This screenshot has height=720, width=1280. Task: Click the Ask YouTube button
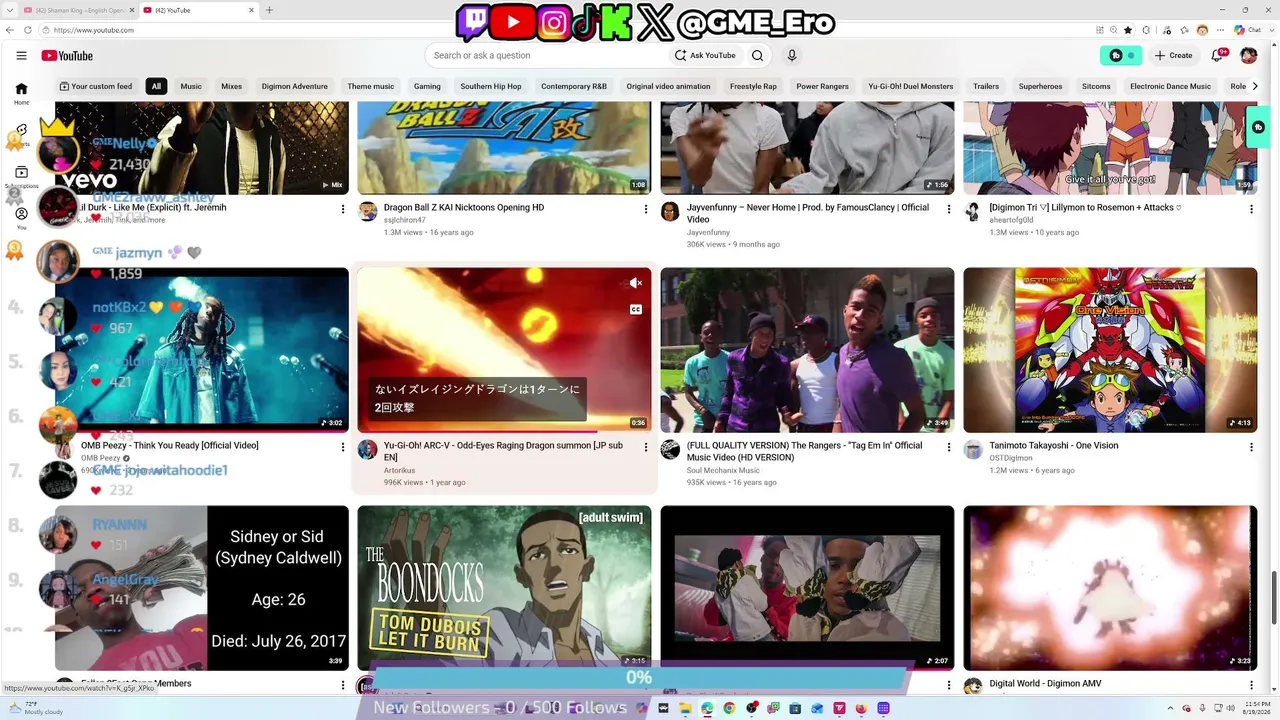coord(705,56)
